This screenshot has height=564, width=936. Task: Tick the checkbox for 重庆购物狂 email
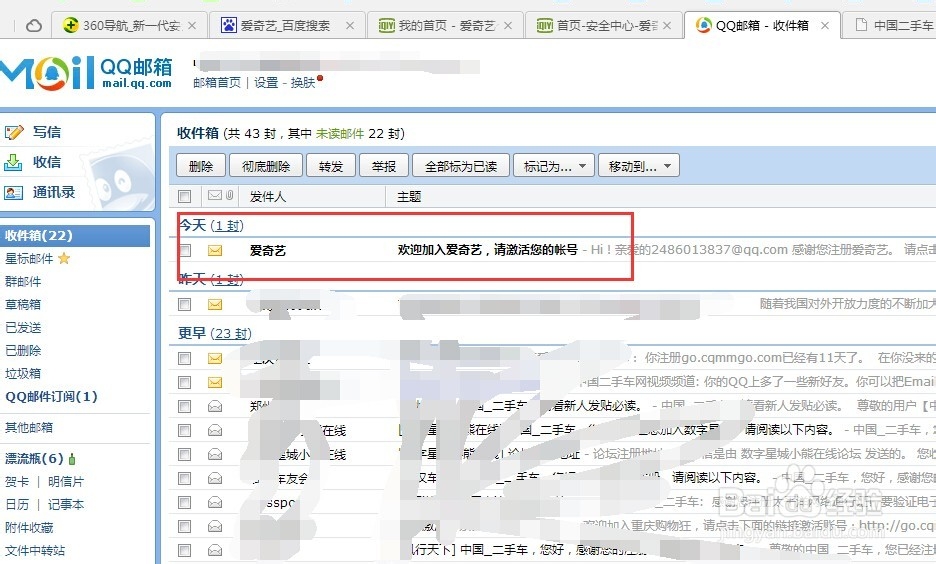184,526
